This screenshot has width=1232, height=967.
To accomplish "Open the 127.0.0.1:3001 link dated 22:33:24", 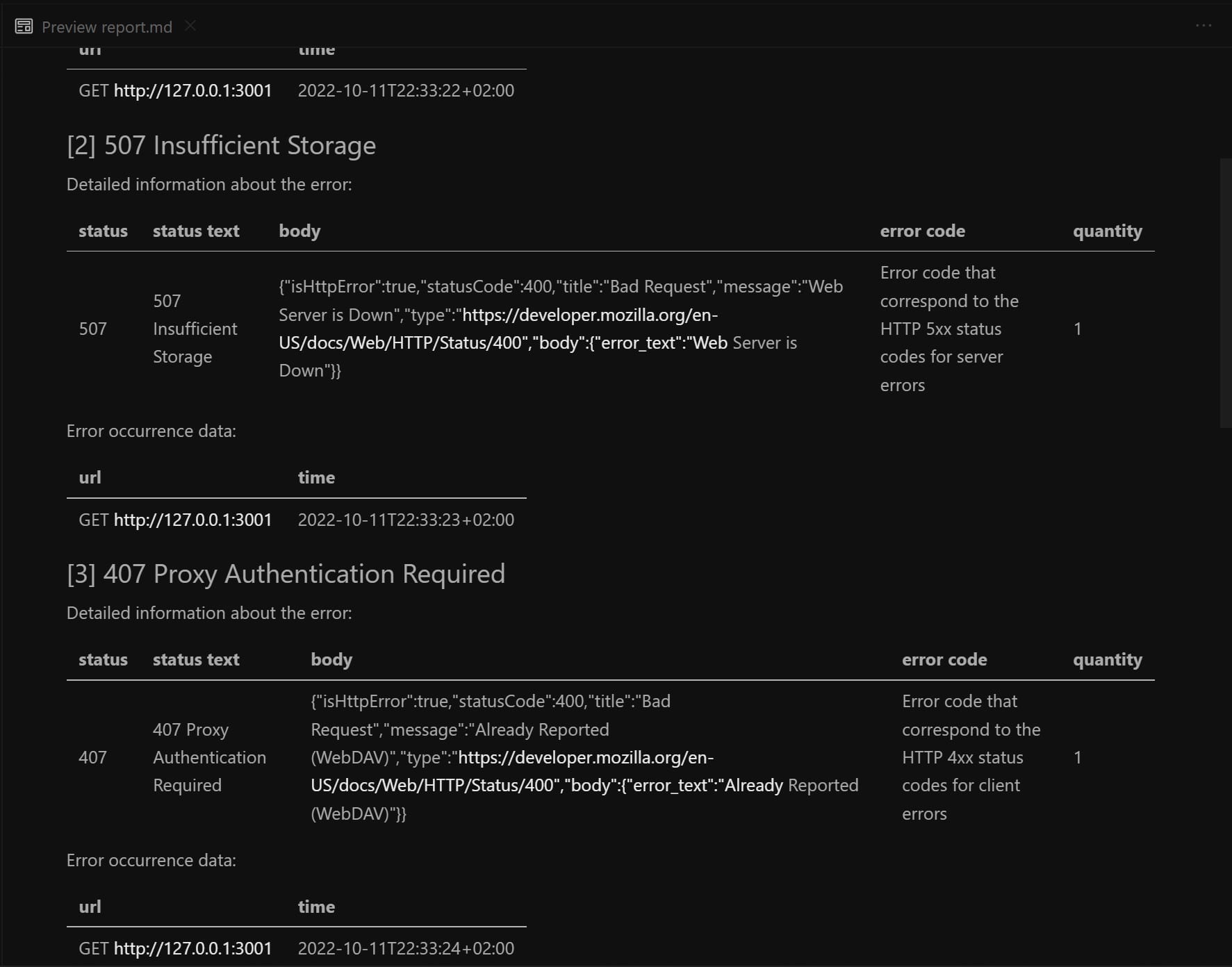I will pyautogui.click(x=192, y=948).
